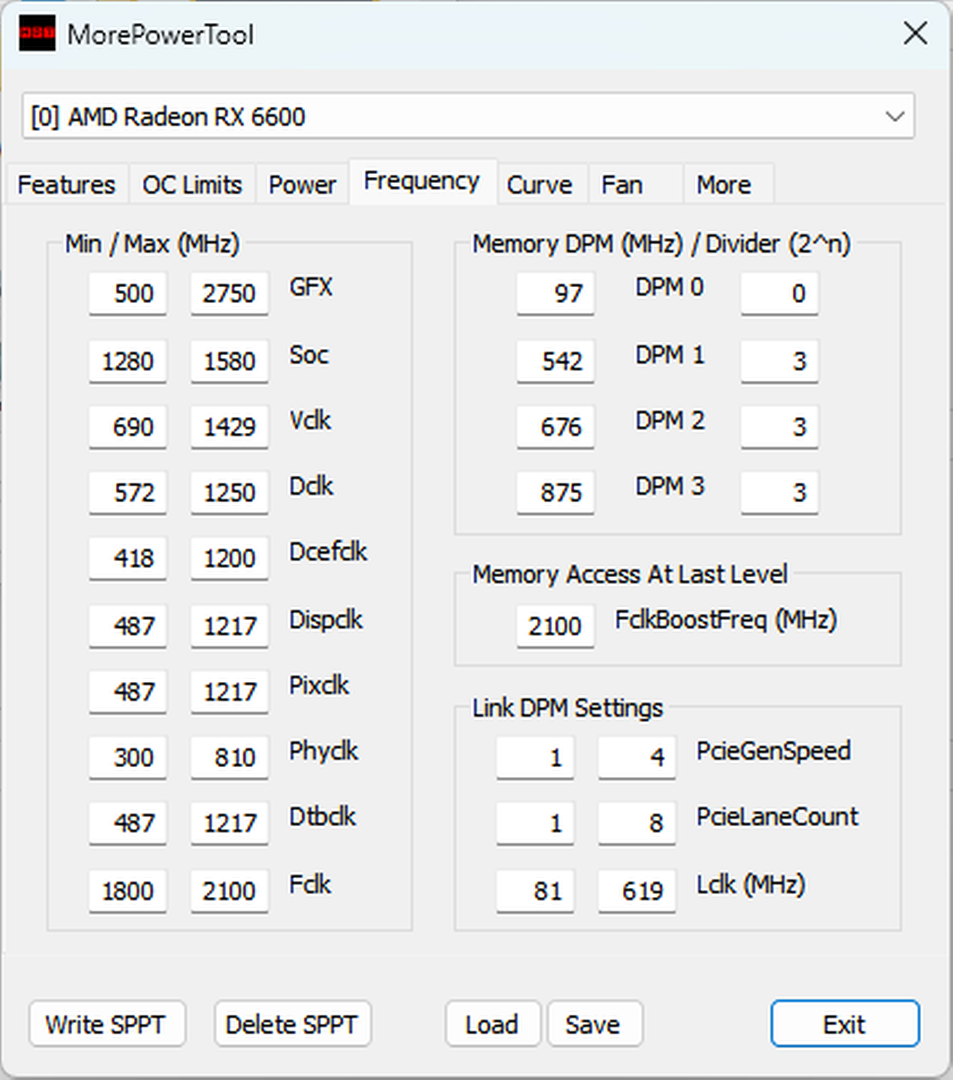953x1080 pixels.
Task: Click the Fclk minimum field 1800
Action: click(127, 891)
